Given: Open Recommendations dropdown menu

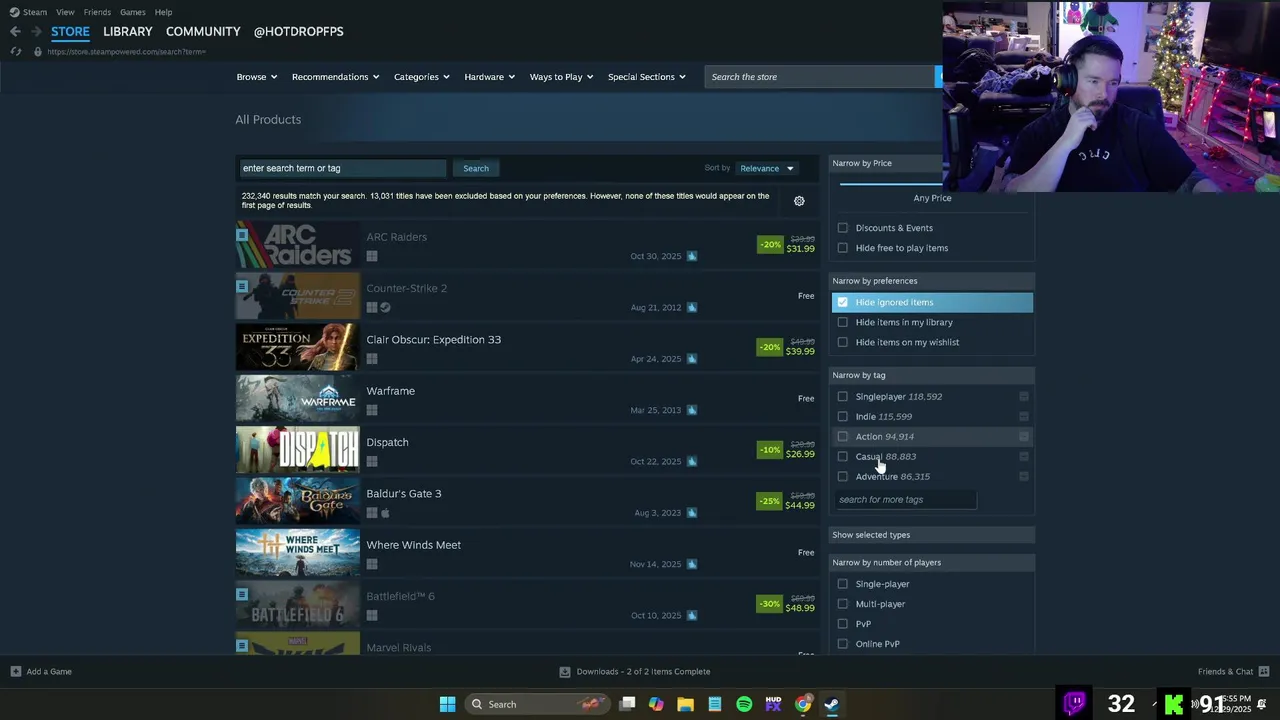Looking at the screenshot, I should click(335, 77).
